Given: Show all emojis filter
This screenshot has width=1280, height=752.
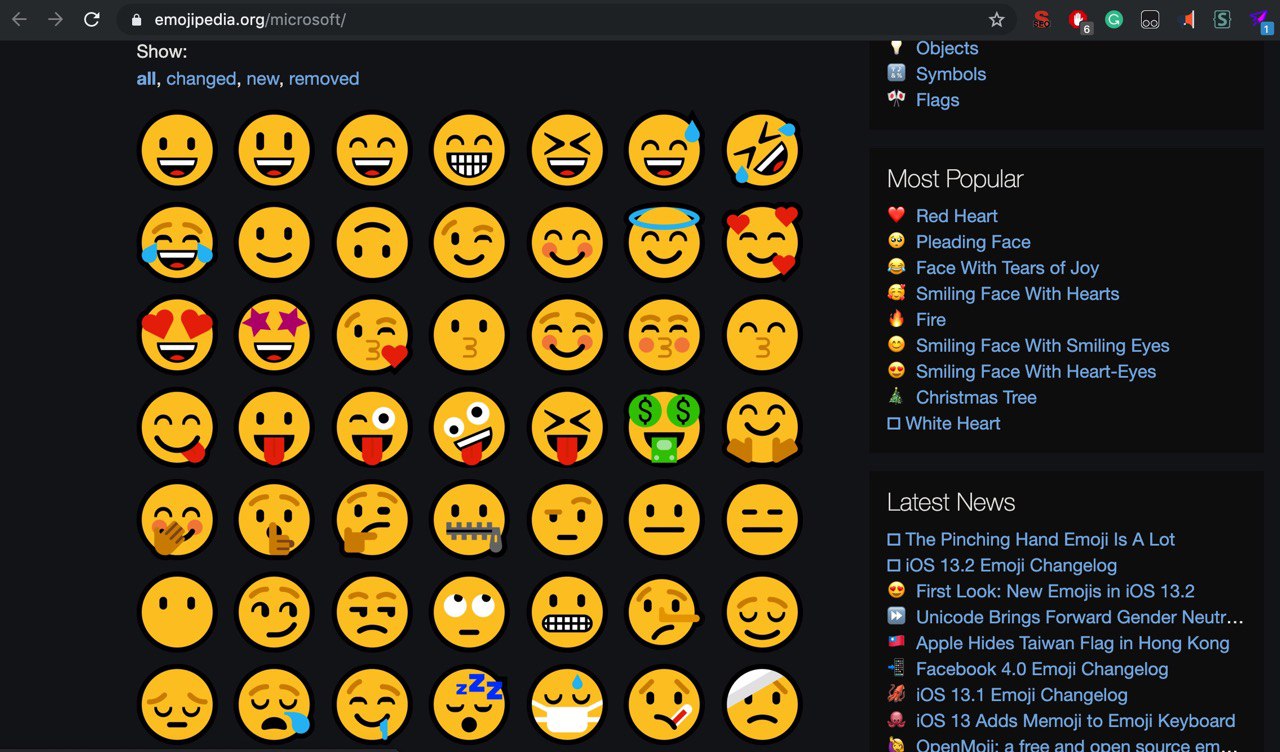Looking at the screenshot, I should point(146,78).
